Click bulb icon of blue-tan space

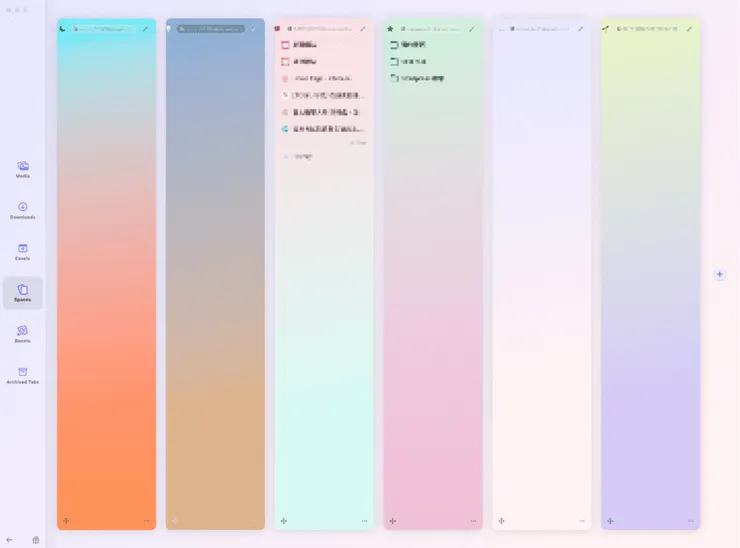[x=169, y=29]
